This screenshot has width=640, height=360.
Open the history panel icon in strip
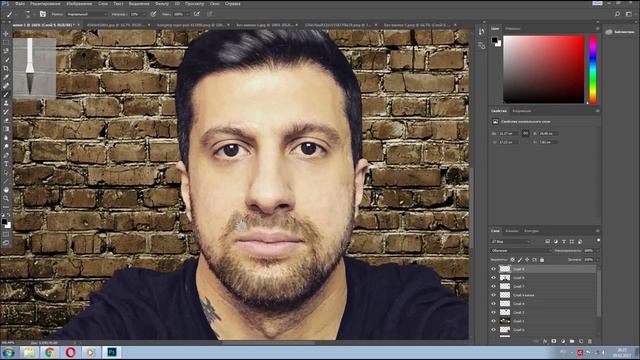pos(482,32)
